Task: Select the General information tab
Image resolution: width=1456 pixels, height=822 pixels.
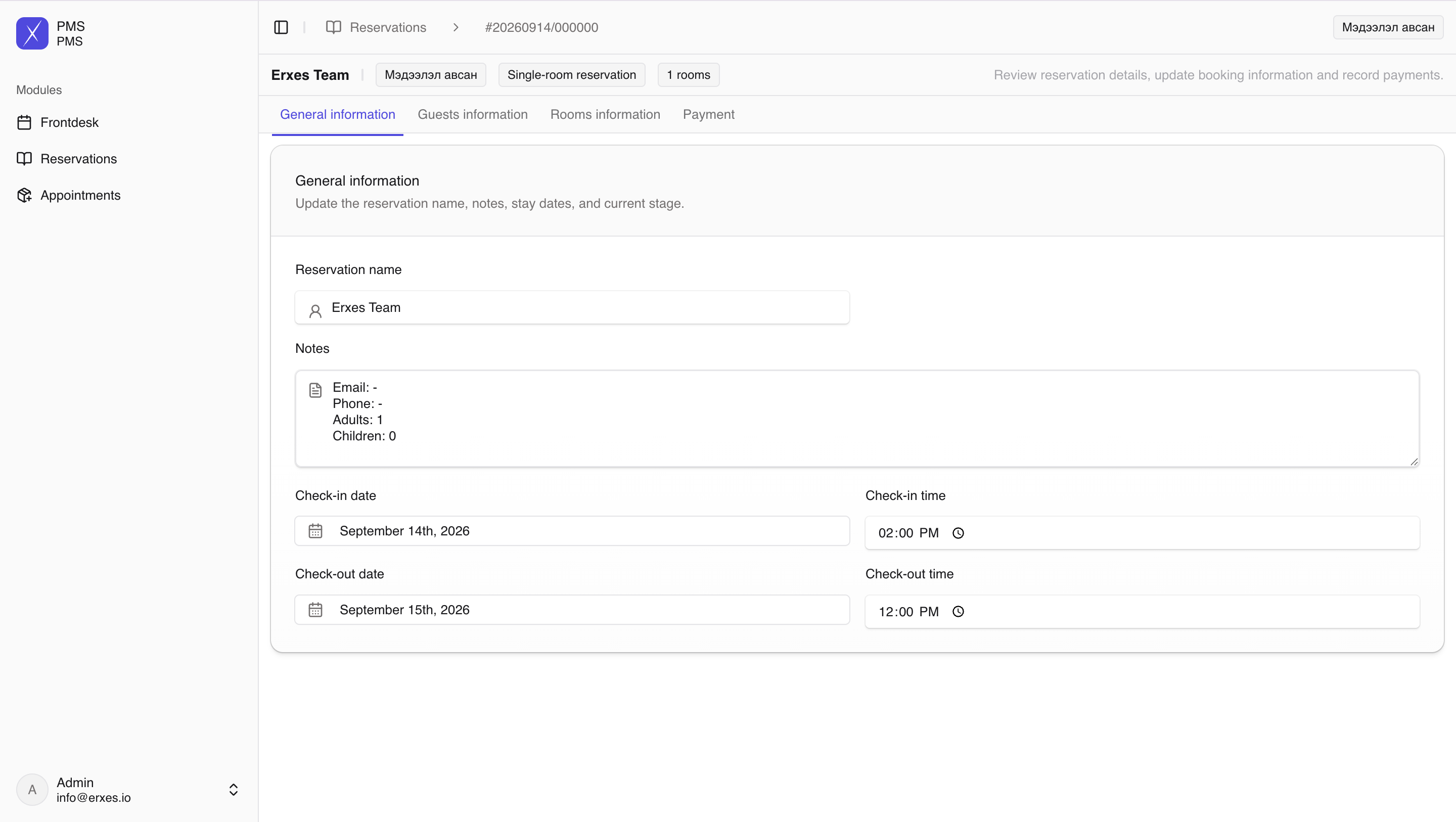Action: point(337,114)
